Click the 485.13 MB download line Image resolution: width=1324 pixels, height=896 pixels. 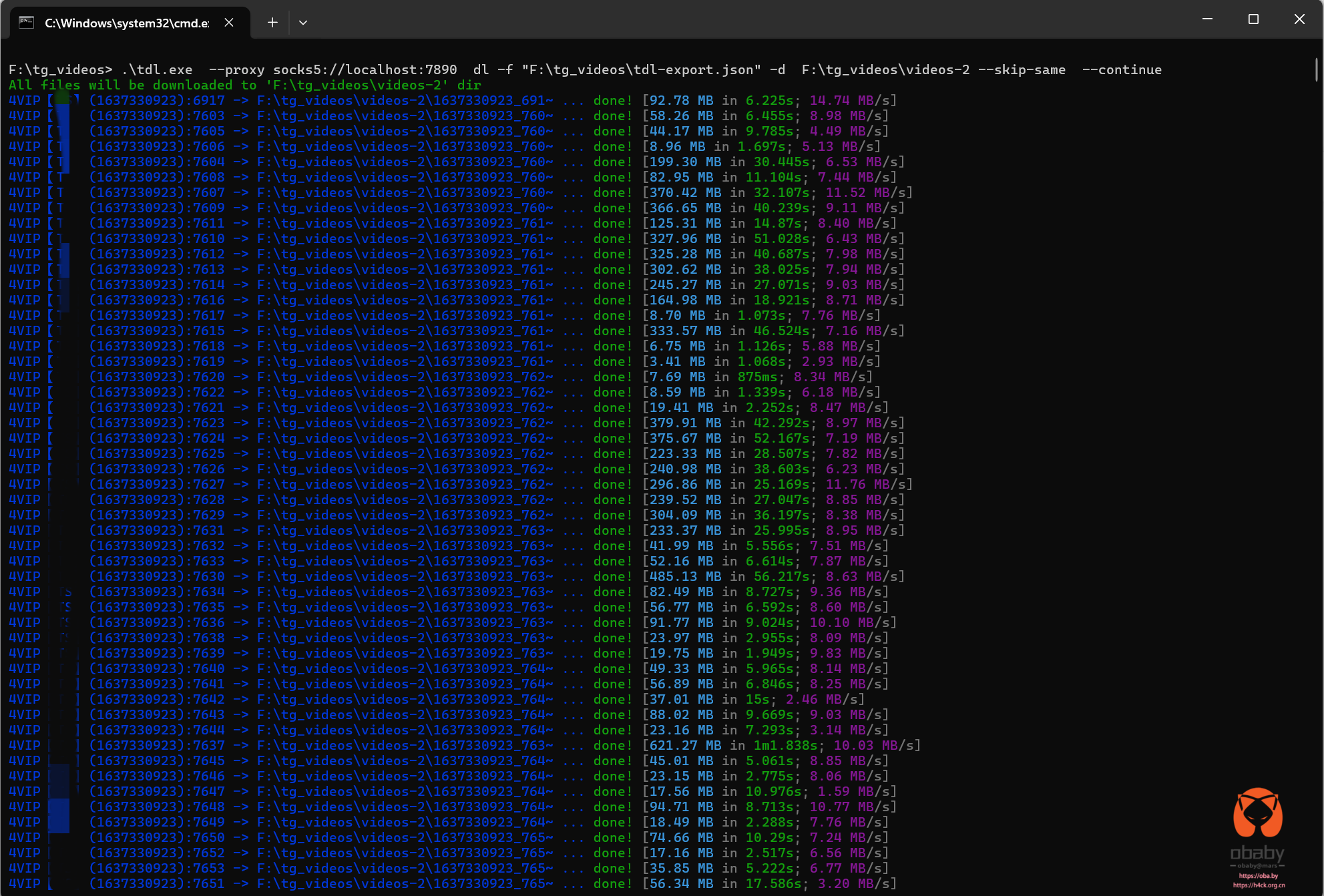tap(685, 576)
